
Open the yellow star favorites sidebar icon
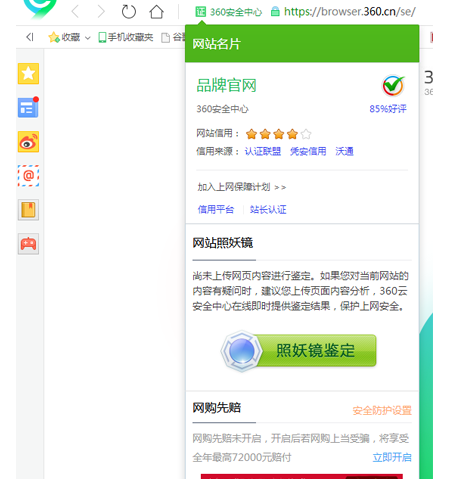click(28, 74)
